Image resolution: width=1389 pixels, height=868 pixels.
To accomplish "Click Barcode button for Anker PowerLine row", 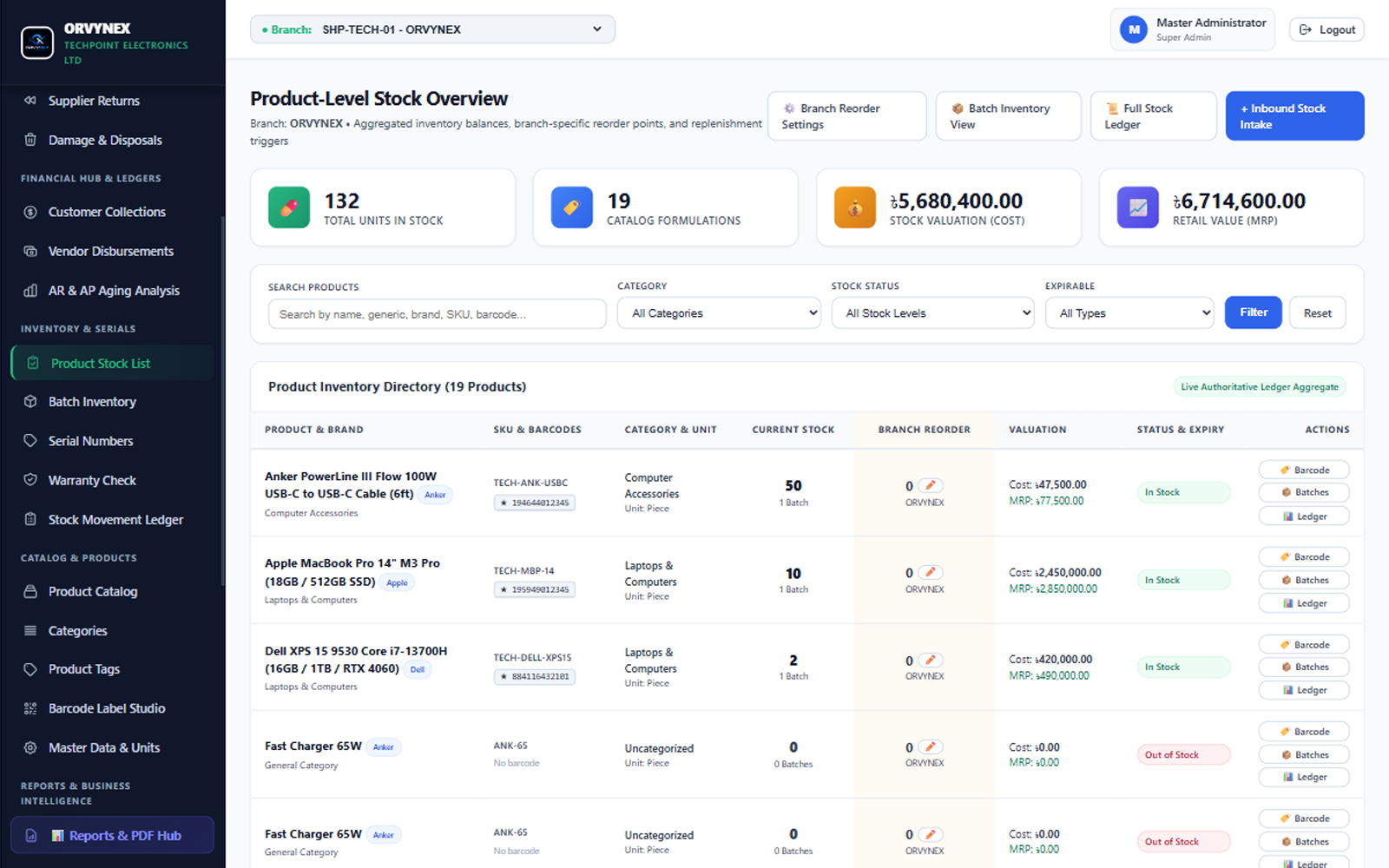I will pyautogui.click(x=1304, y=470).
